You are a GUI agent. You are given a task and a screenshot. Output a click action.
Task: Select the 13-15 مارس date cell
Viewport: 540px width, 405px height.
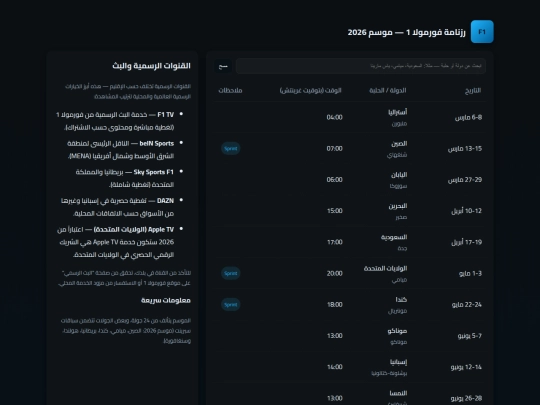coord(465,149)
